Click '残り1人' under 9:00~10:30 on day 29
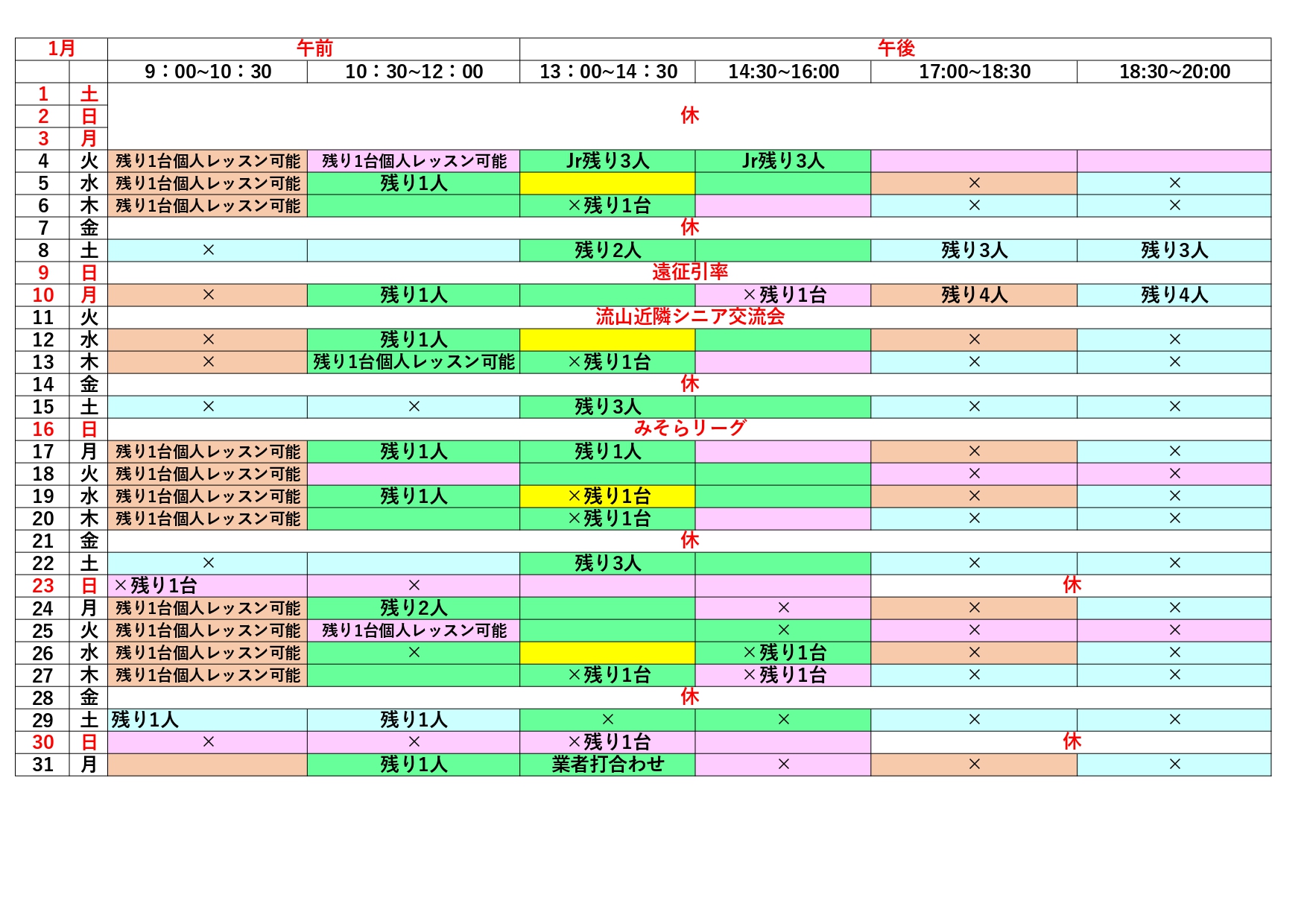 145,720
